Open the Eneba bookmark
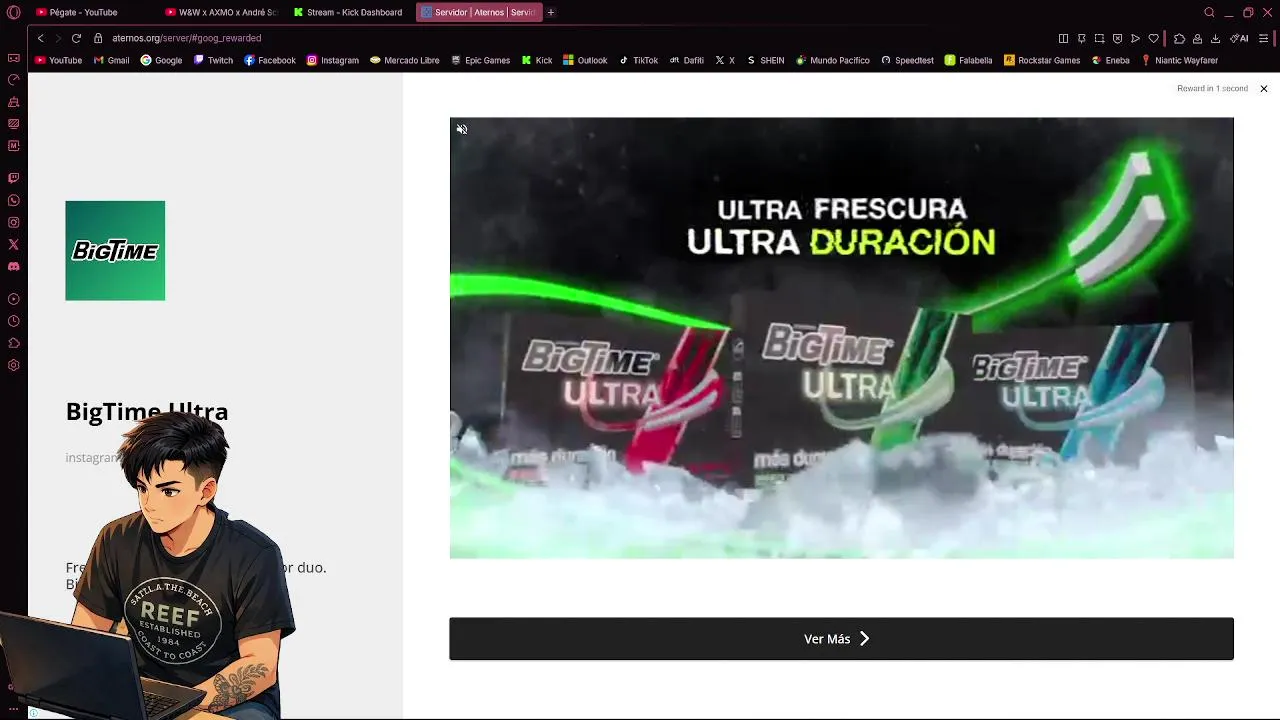The height and width of the screenshot is (720, 1280). point(1111,60)
